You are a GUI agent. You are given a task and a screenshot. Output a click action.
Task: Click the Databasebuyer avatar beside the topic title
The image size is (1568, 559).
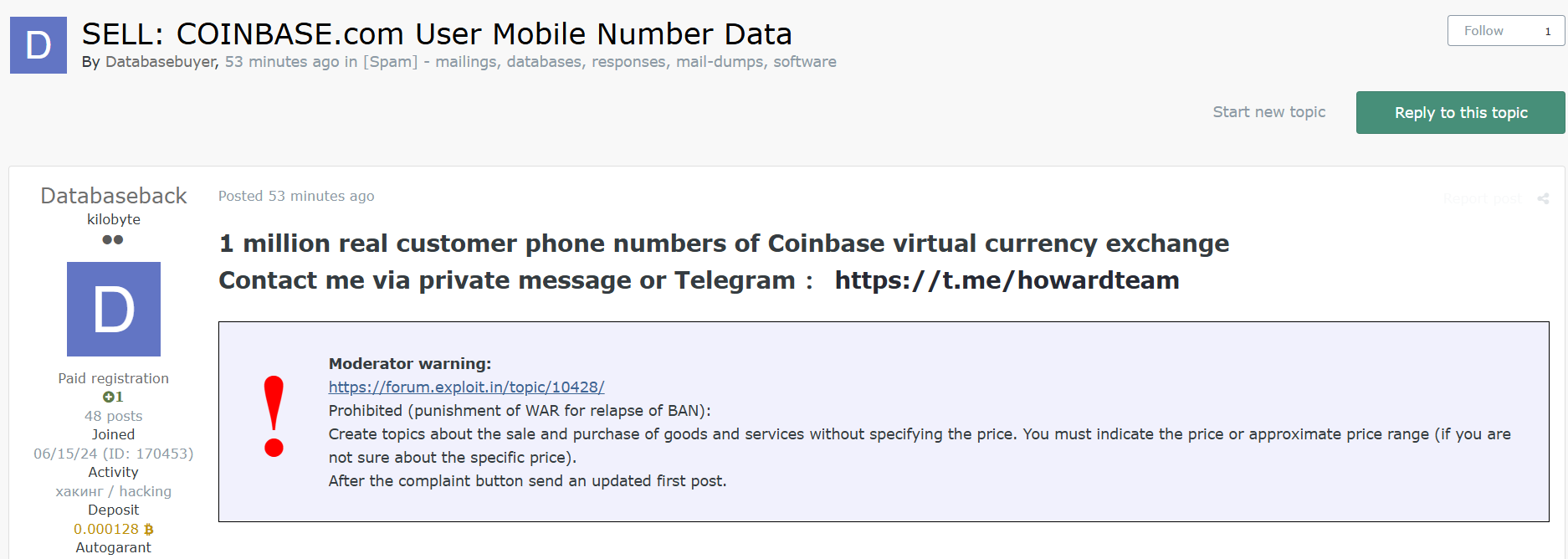(x=38, y=44)
